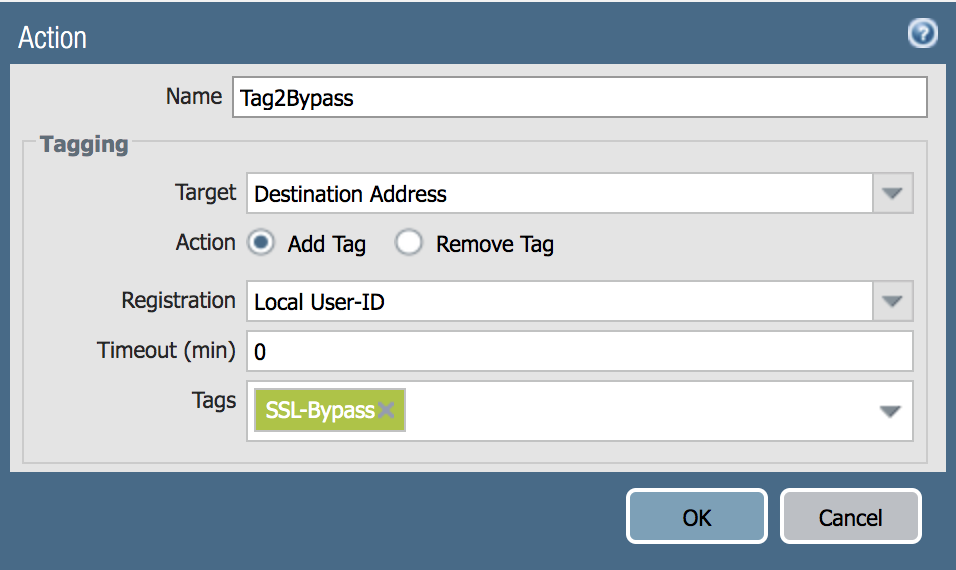The height and width of the screenshot is (570, 956).
Task: Click the Destination Address text in Target
Action: (x=351, y=194)
